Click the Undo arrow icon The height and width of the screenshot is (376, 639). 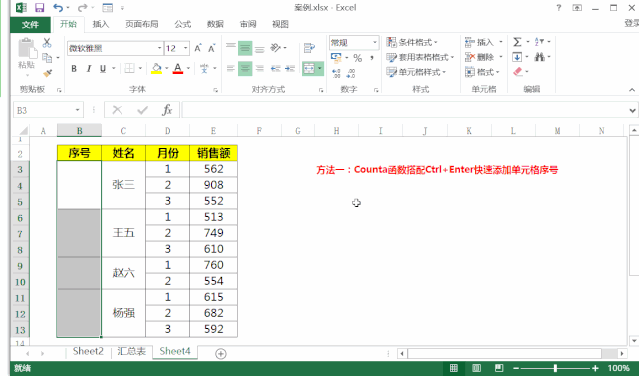pos(58,7)
